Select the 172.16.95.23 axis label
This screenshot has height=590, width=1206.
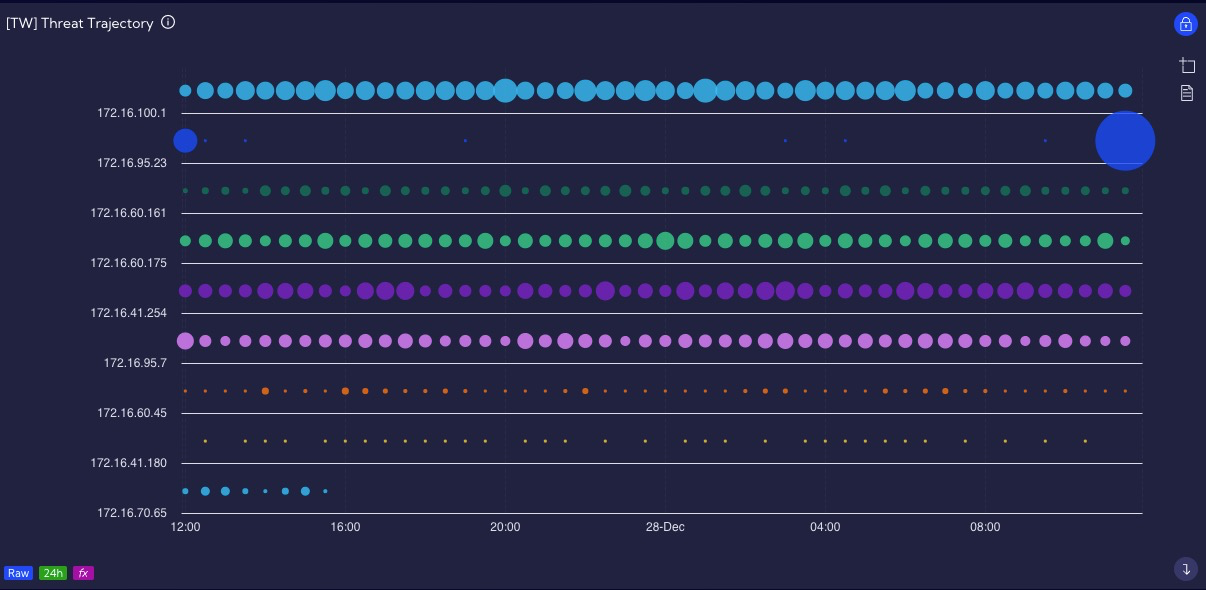click(x=132, y=163)
